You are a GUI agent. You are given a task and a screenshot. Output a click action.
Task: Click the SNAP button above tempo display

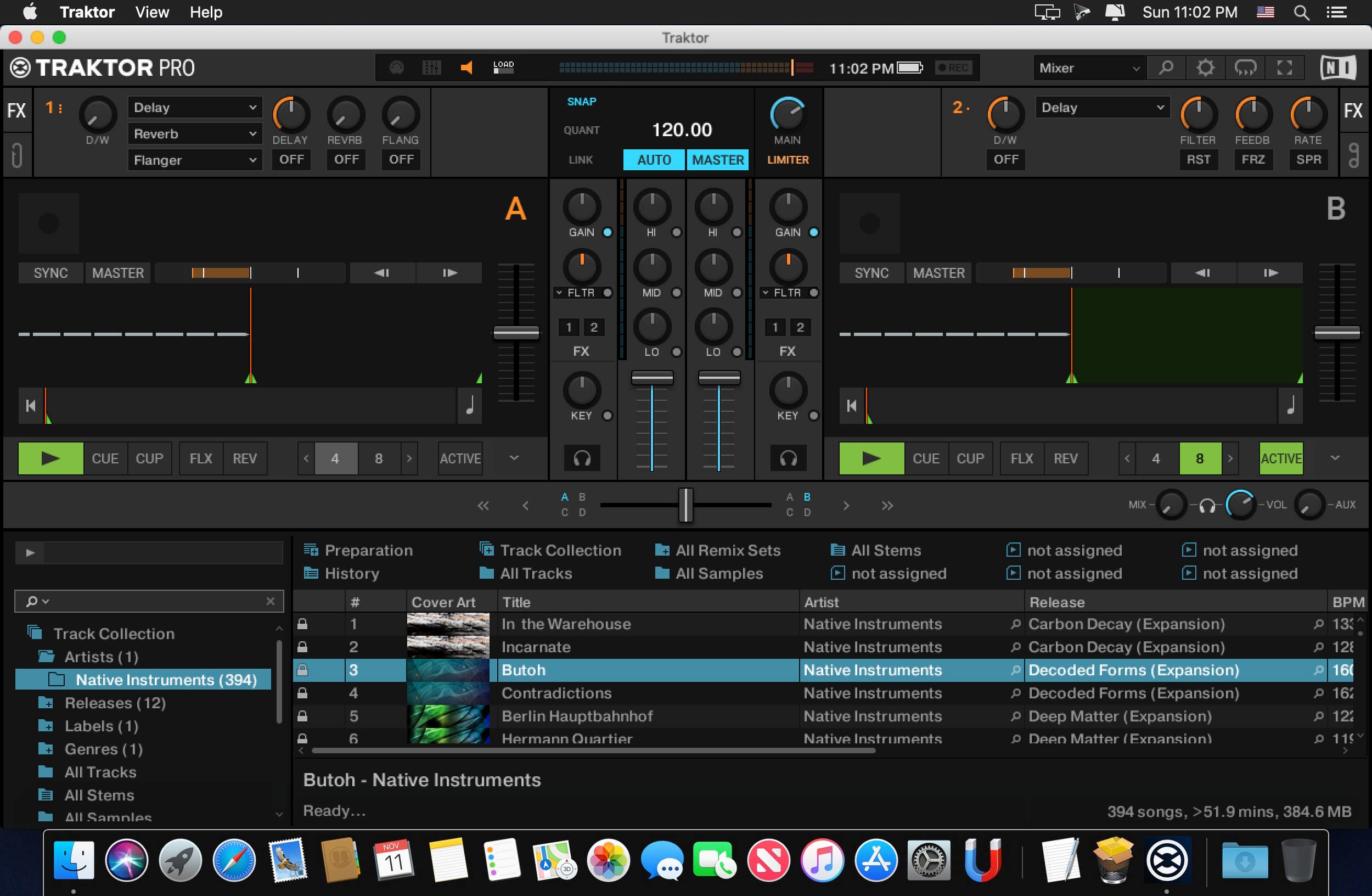click(x=579, y=101)
